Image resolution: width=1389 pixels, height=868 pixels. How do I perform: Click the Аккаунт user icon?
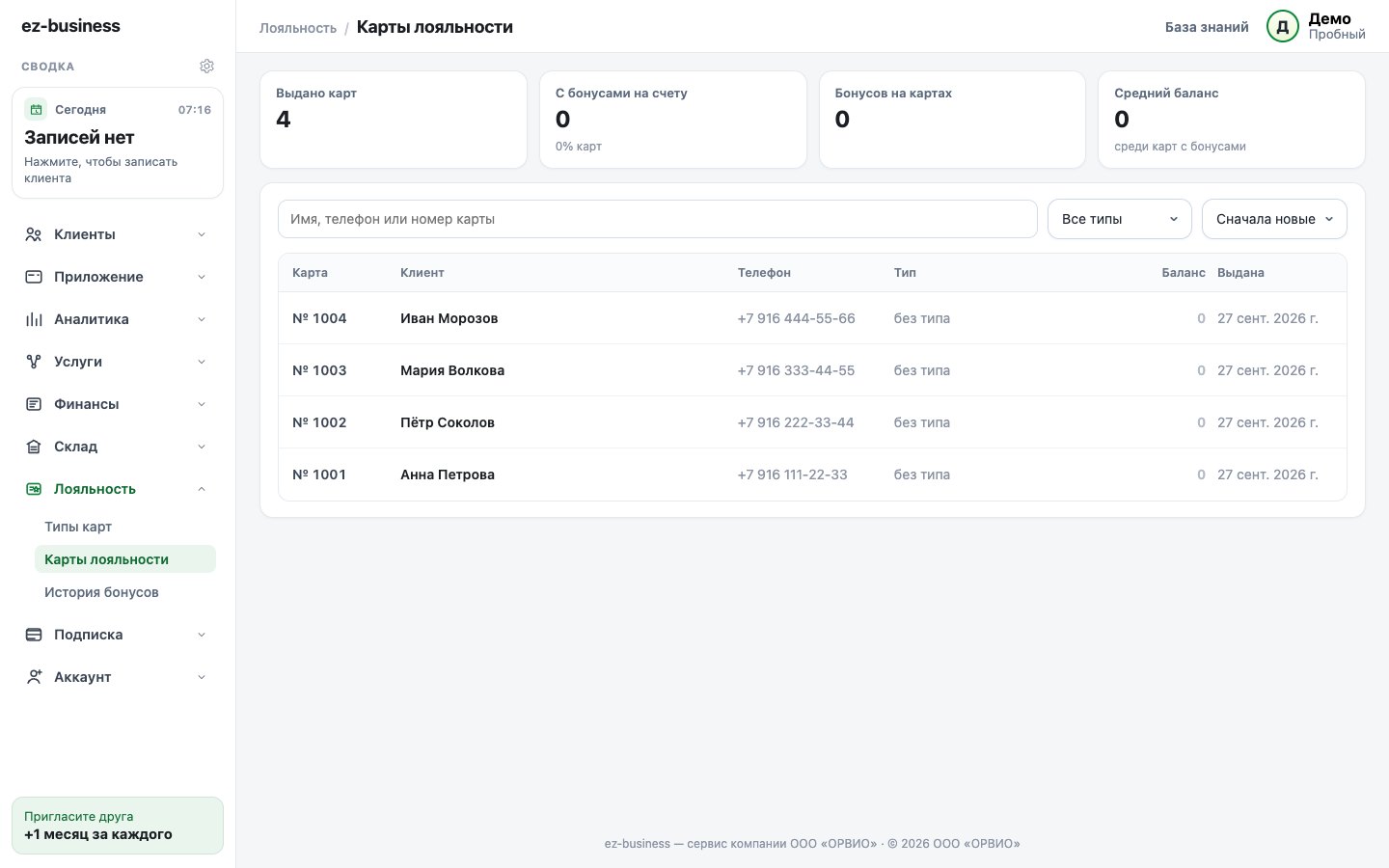[x=34, y=677]
